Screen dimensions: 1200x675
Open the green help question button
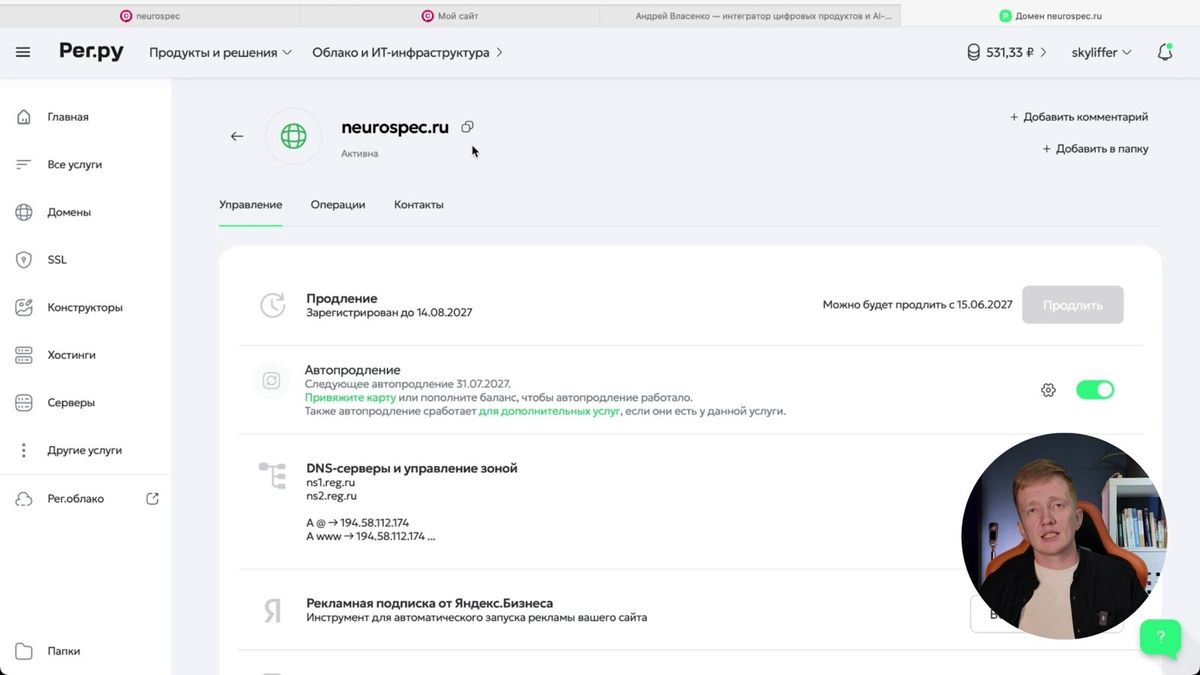(x=1160, y=636)
